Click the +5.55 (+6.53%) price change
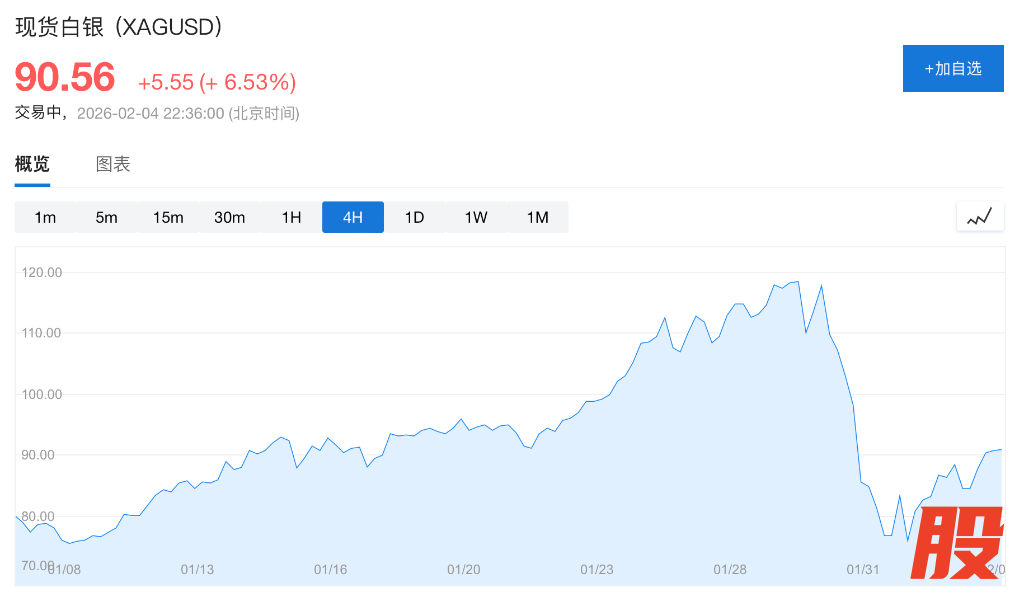Viewport: 1024px width, 598px height. click(217, 82)
